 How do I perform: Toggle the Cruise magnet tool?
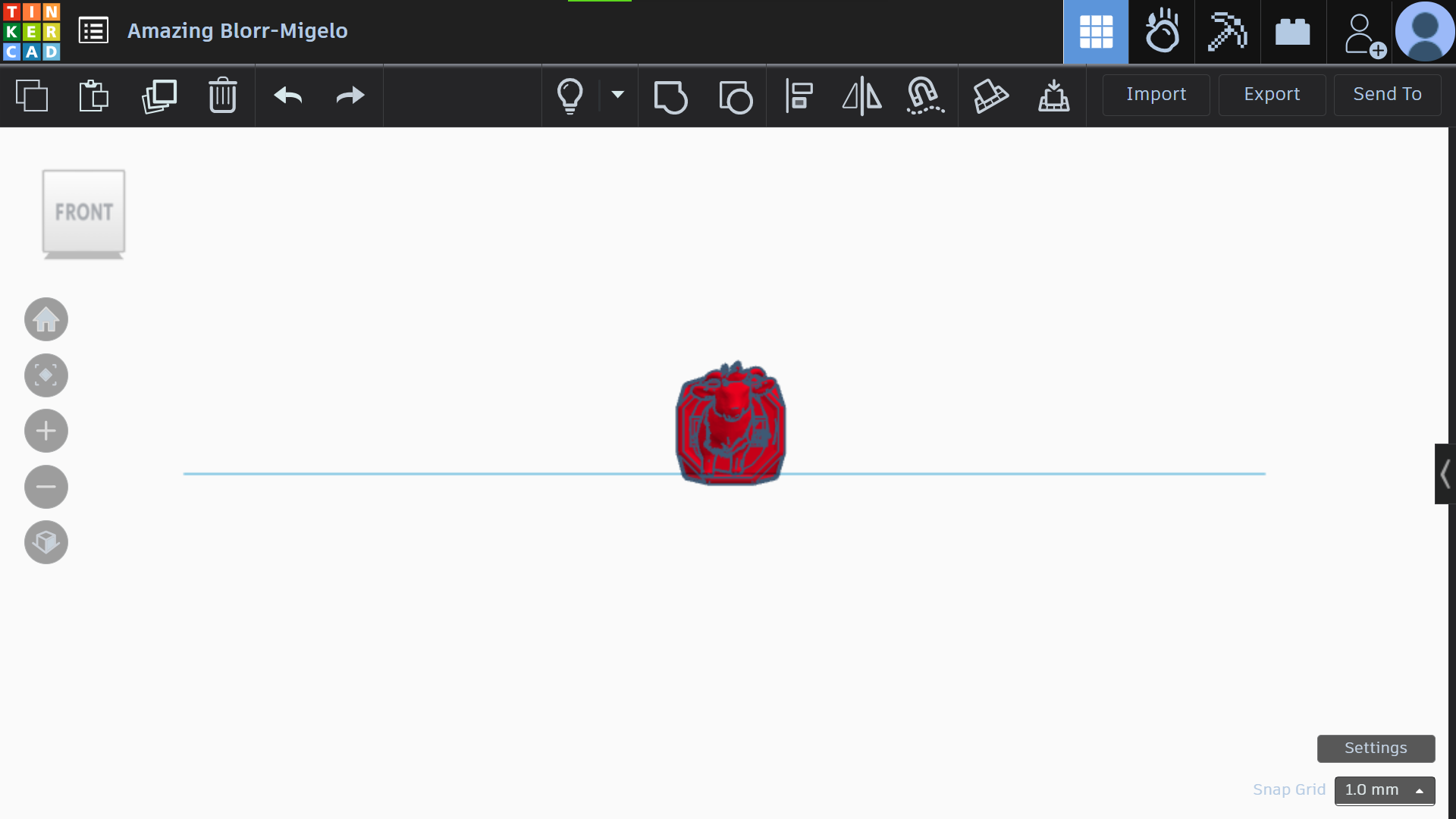click(x=925, y=96)
